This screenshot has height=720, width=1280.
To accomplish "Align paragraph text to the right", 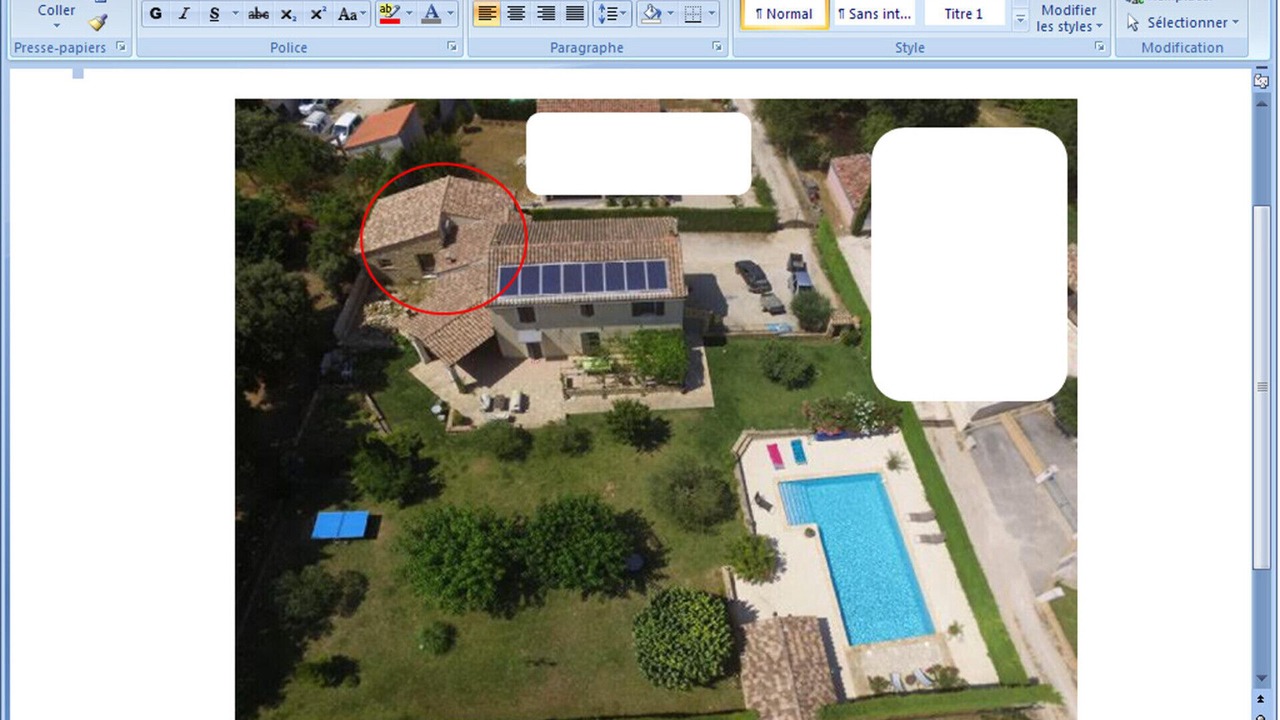I will (x=546, y=14).
